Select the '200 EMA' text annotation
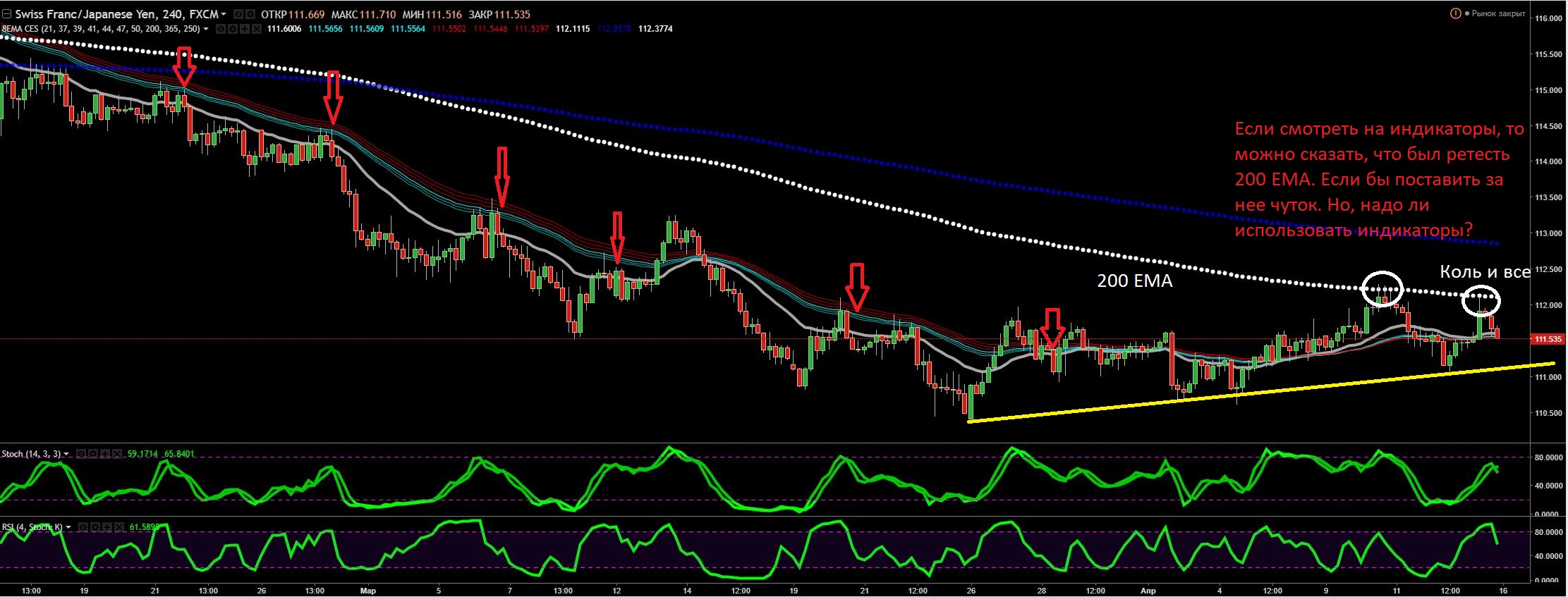Viewport: 1568px width, 597px height. pyautogui.click(x=1134, y=281)
